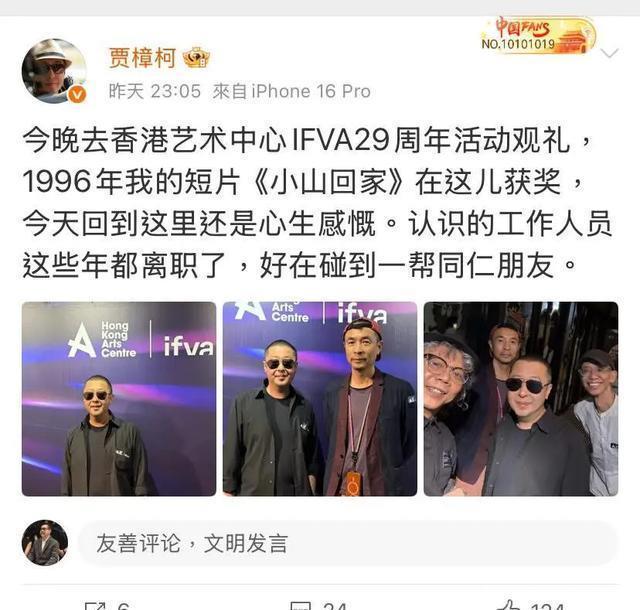Like the post with thumbs-up icon
This screenshot has height=610, width=640.
[508, 605]
